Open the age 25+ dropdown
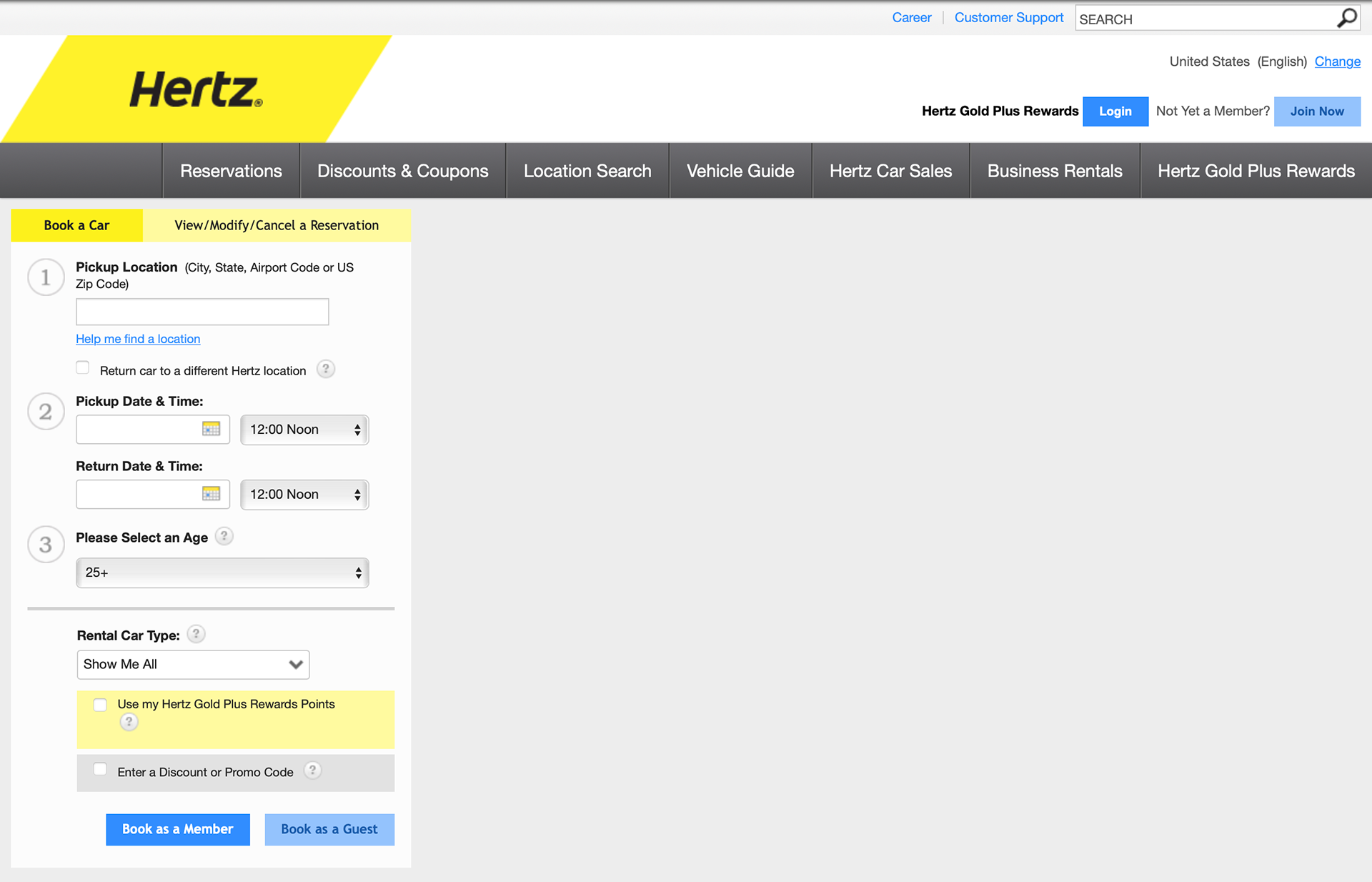Screen dimensions: 1372x882 click(222, 573)
